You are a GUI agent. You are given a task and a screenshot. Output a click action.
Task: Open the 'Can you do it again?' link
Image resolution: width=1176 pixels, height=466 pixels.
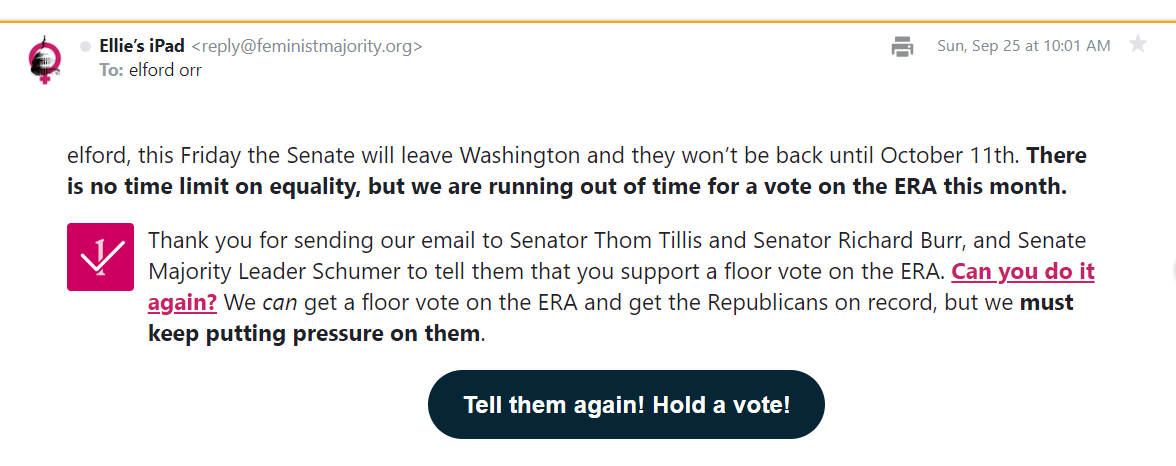1022,272
